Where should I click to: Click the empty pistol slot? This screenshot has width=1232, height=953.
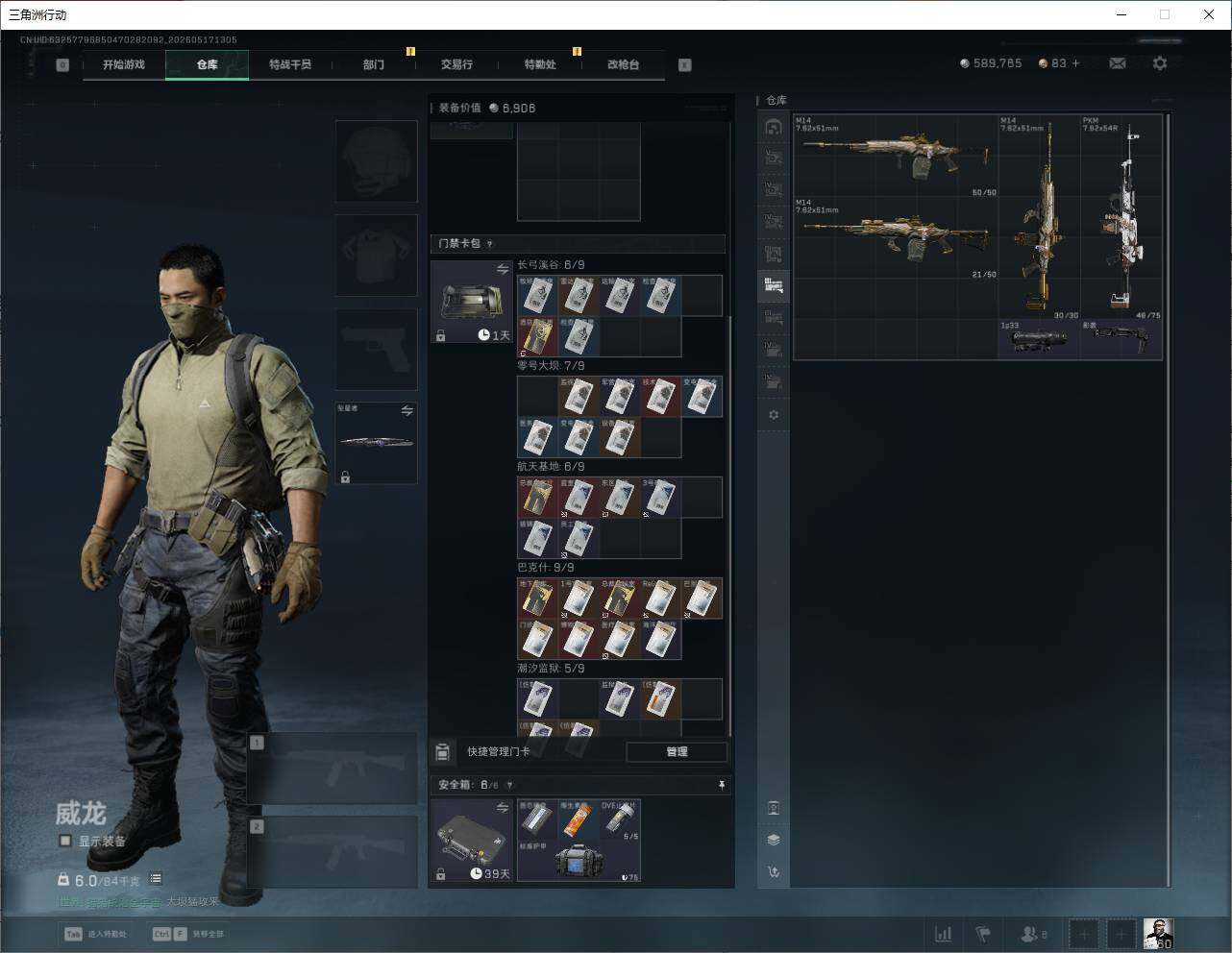pyautogui.click(x=377, y=349)
